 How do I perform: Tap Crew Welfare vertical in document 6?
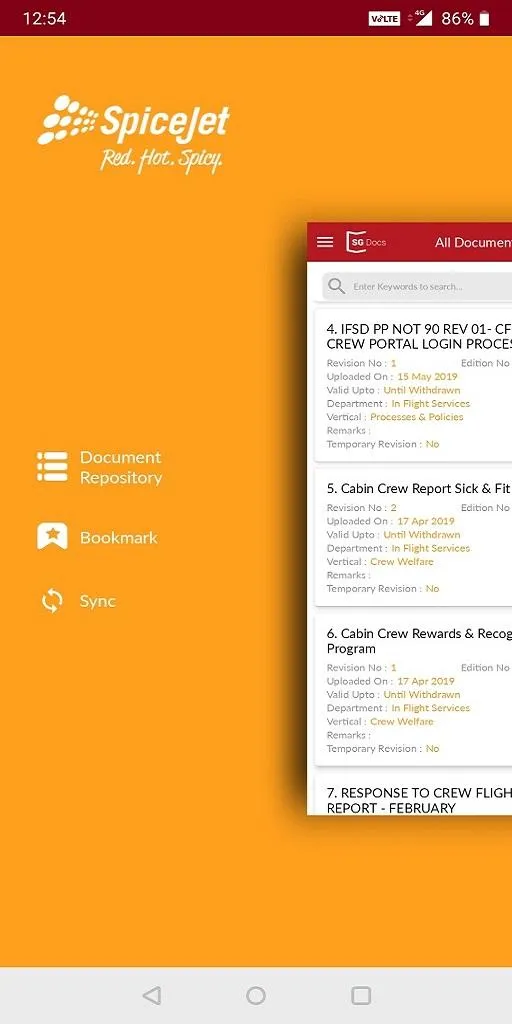click(x=402, y=722)
